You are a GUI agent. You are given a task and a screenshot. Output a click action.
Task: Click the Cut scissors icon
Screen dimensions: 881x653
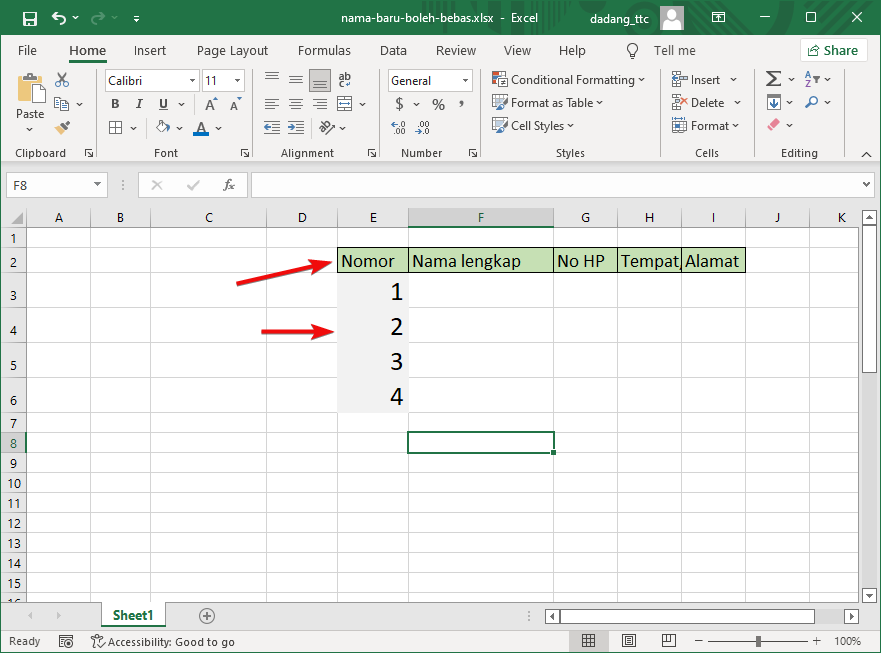62,80
